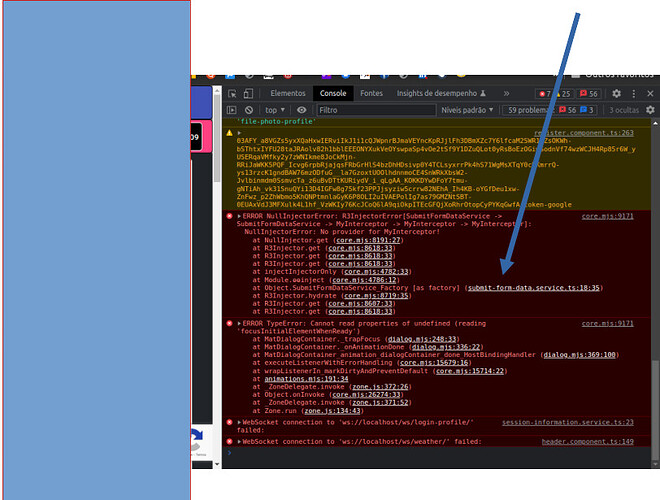Focus the Filtro console filter field
Screen dimensions: 660x500
(x=376, y=110)
